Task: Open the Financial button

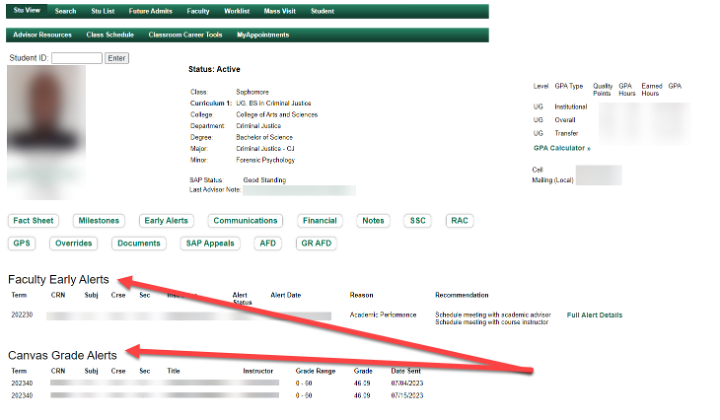Action: [320, 221]
